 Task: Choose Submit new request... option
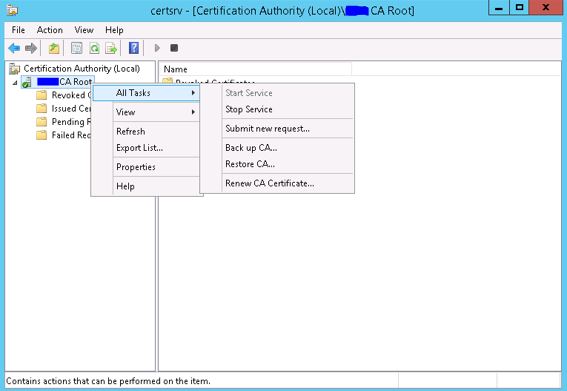[x=277, y=128]
